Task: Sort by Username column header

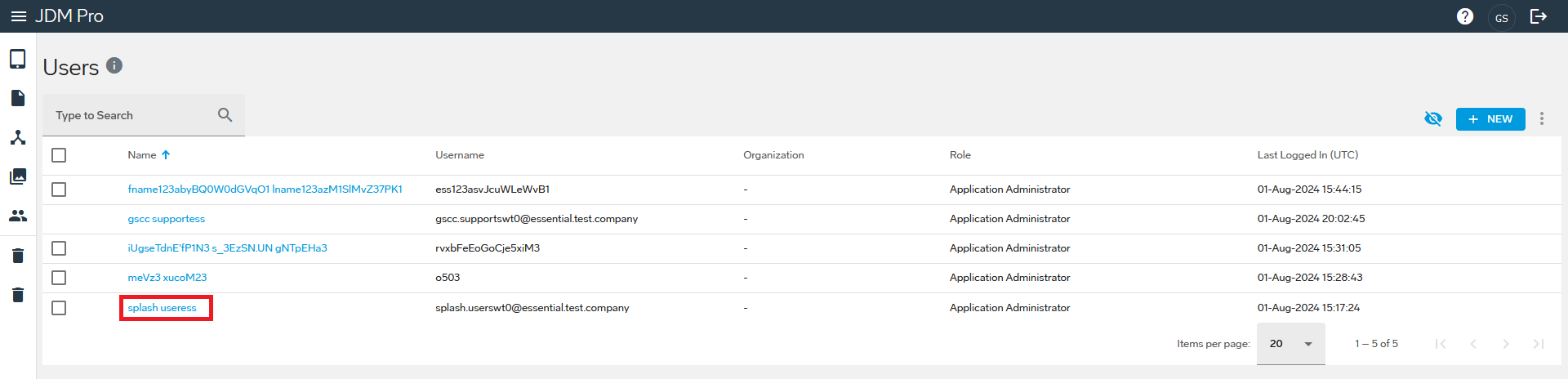Action: [x=460, y=155]
